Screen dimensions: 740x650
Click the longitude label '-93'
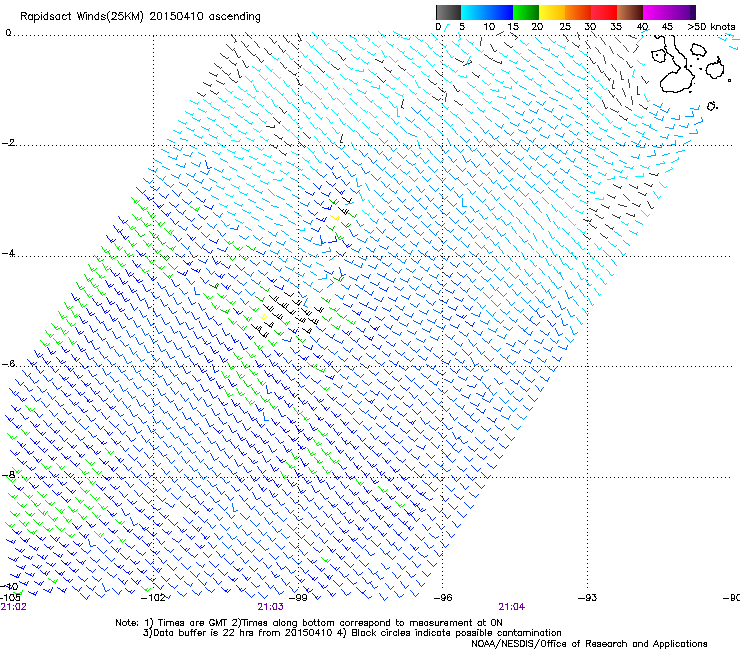(587, 598)
